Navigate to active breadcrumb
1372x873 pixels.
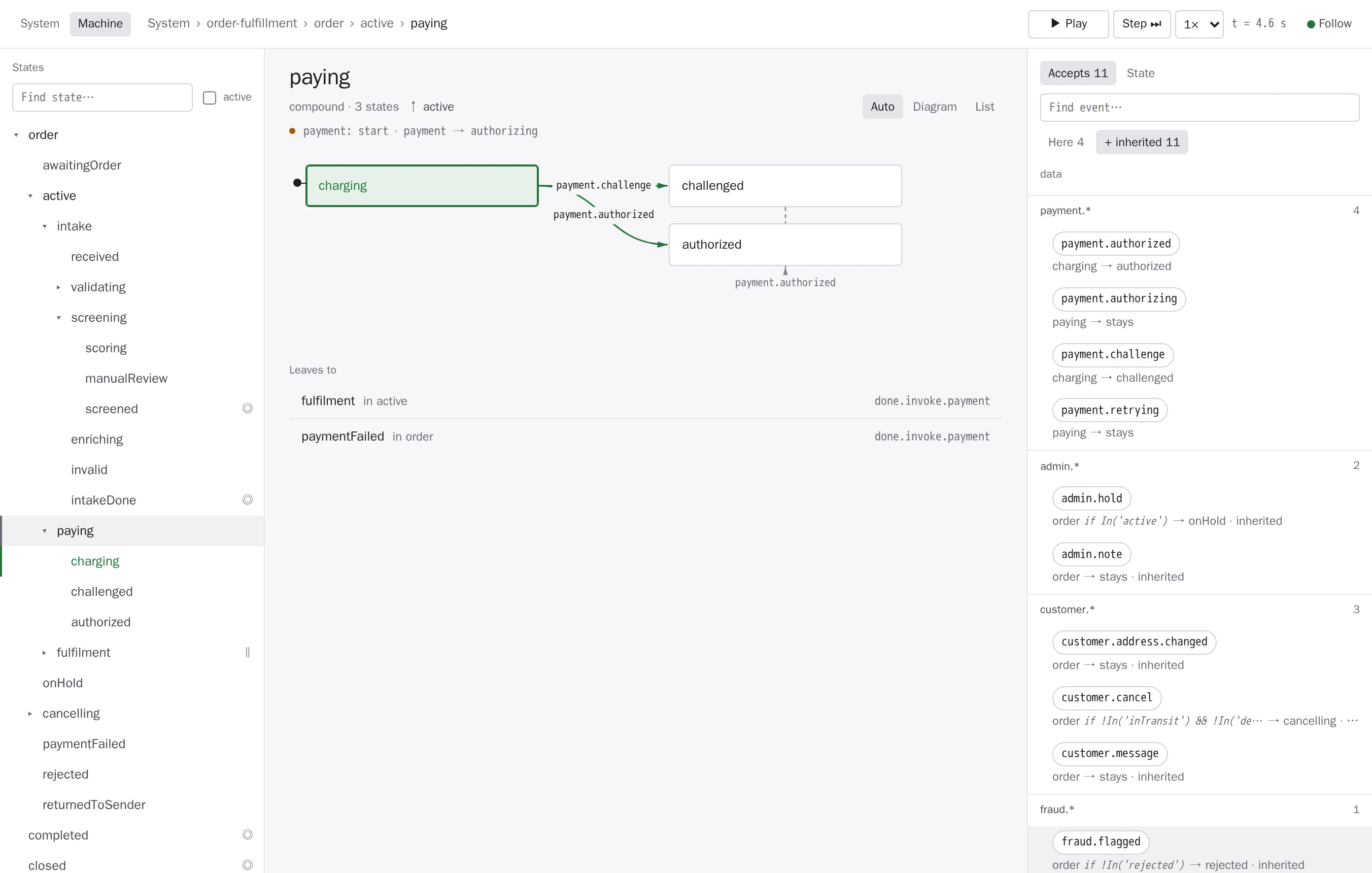point(376,23)
